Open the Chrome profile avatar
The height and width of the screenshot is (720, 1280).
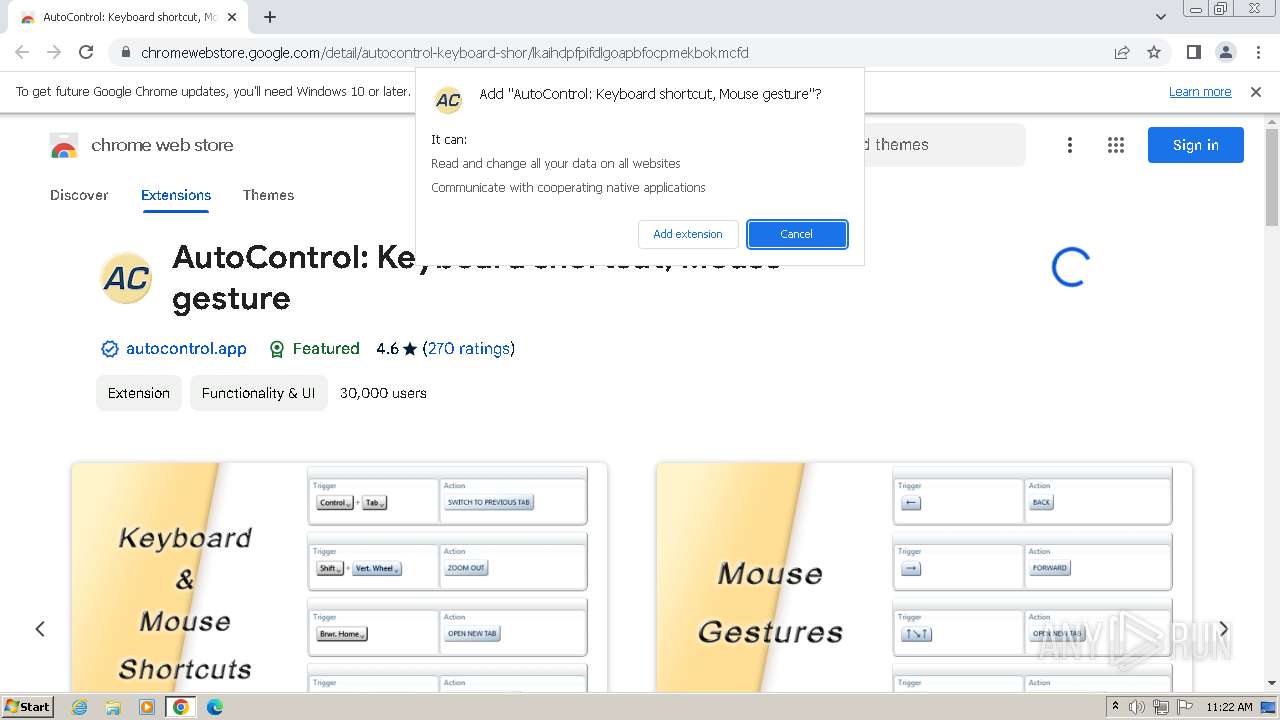click(x=1225, y=52)
